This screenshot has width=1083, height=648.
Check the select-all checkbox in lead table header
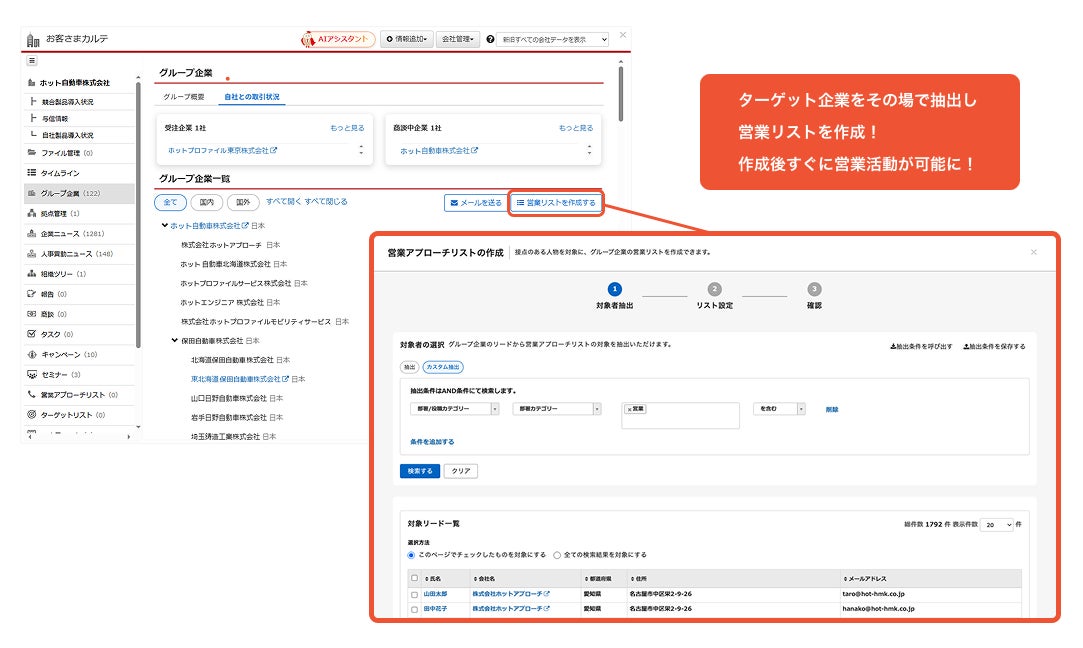[x=414, y=578]
